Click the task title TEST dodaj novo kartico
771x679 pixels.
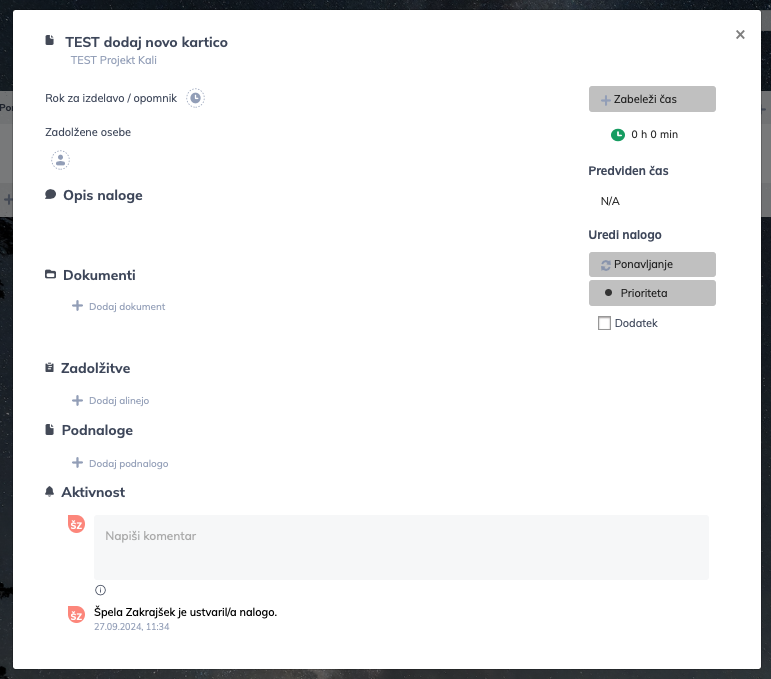[146, 42]
